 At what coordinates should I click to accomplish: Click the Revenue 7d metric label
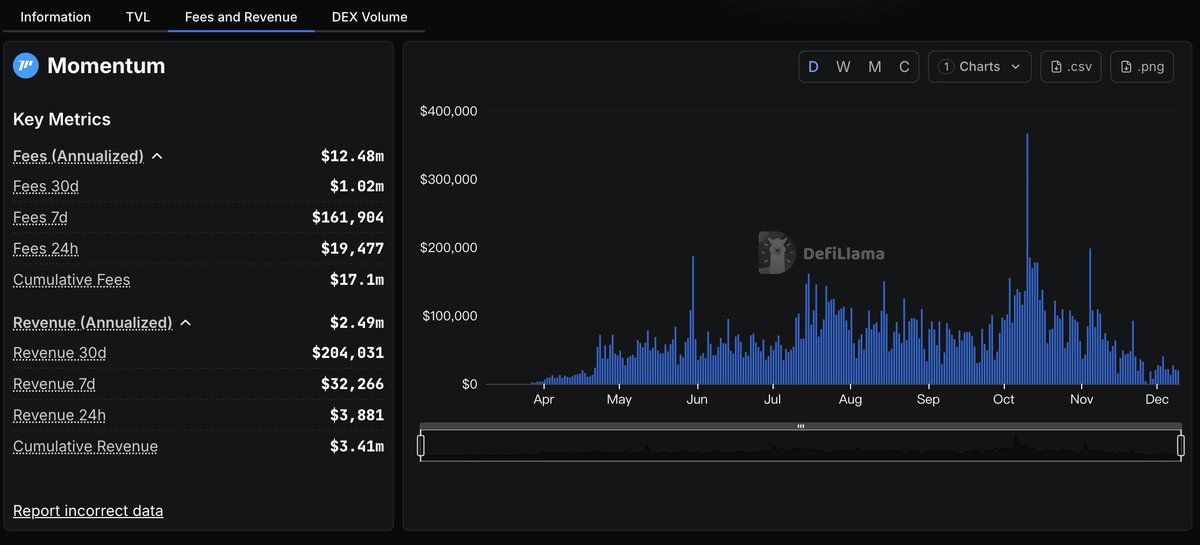point(54,384)
